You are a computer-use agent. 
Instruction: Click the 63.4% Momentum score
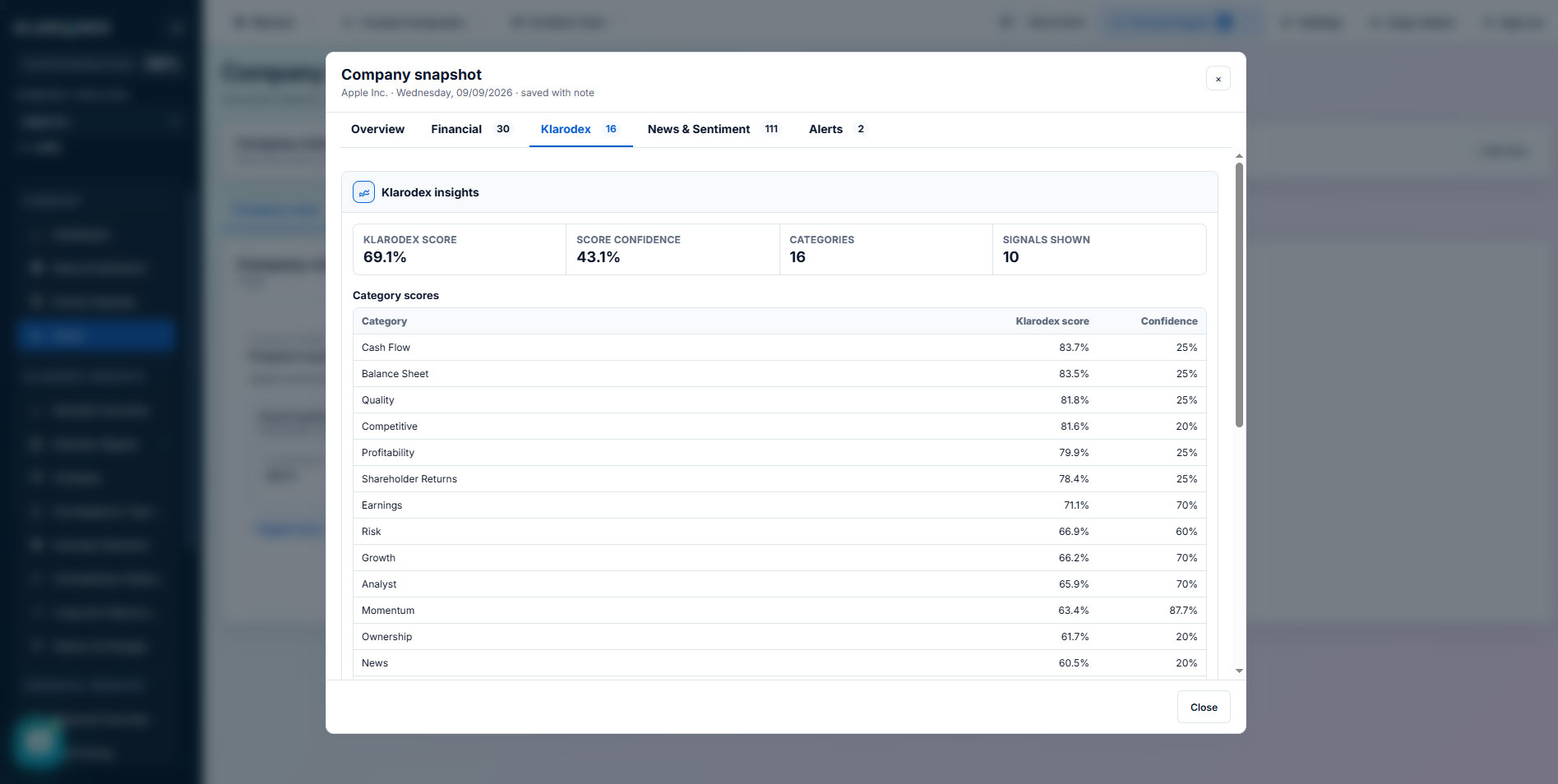pyautogui.click(x=1074, y=611)
